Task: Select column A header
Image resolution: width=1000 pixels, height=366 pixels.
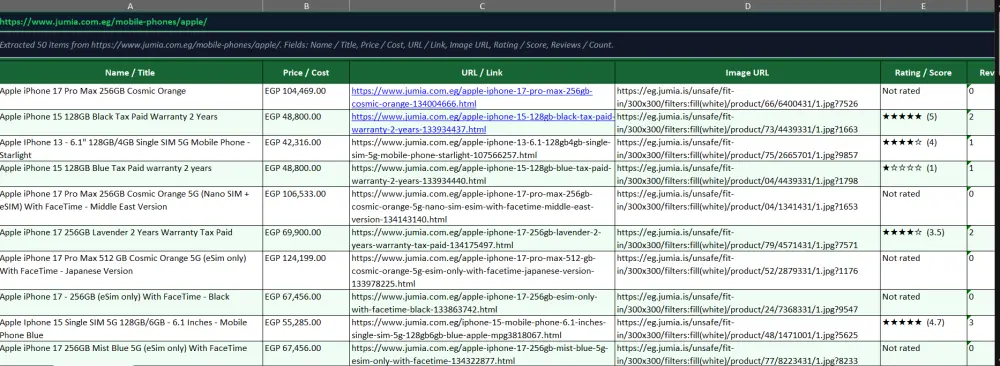Action: [131, 6]
